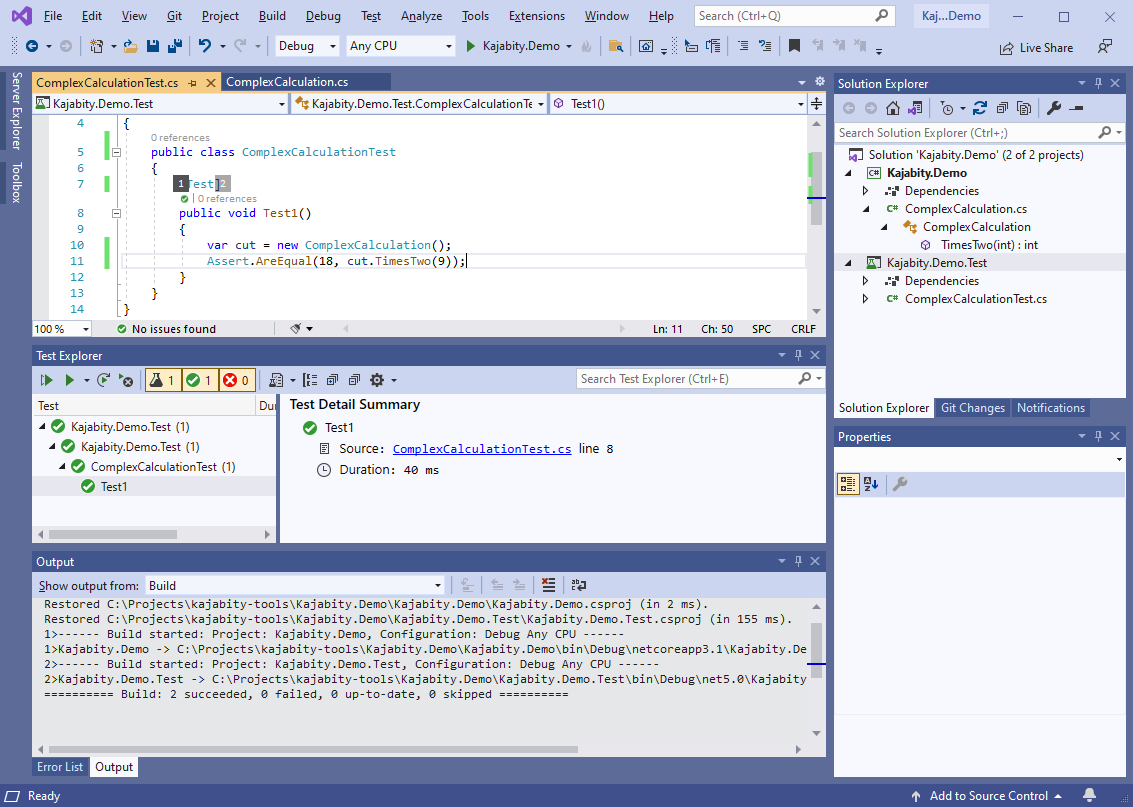Click the ComplexCalculationTest.cs source link
1133x807 pixels.
pyautogui.click(x=482, y=448)
